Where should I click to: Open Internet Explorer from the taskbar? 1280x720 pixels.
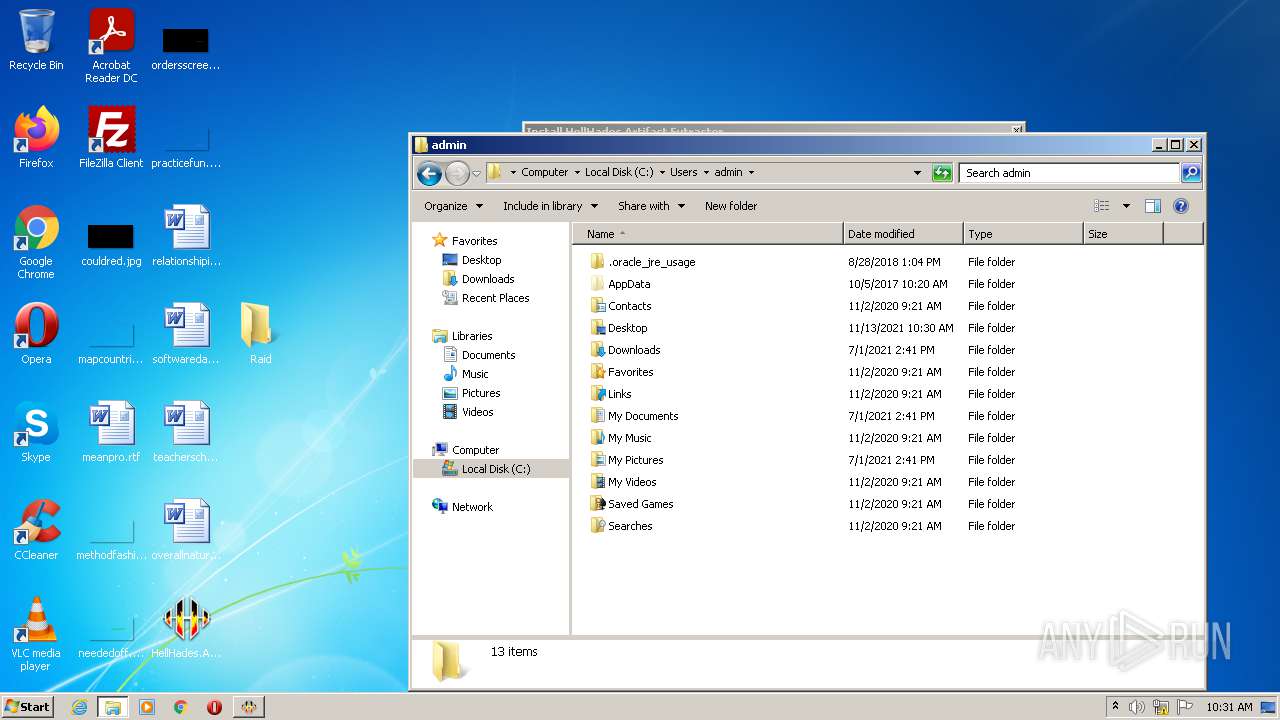79,707
